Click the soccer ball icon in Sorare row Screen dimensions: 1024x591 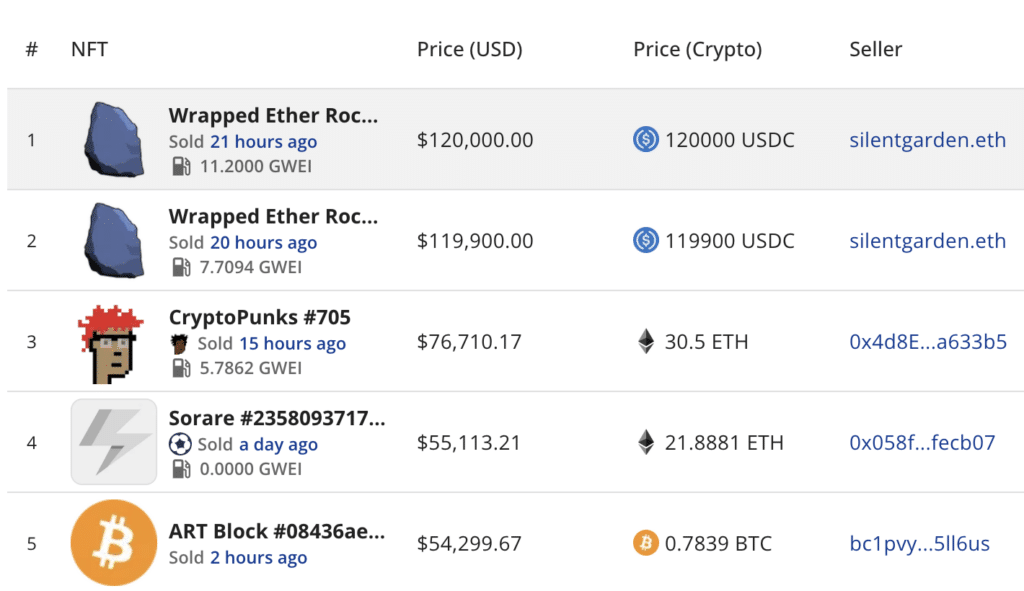[180, 444]
